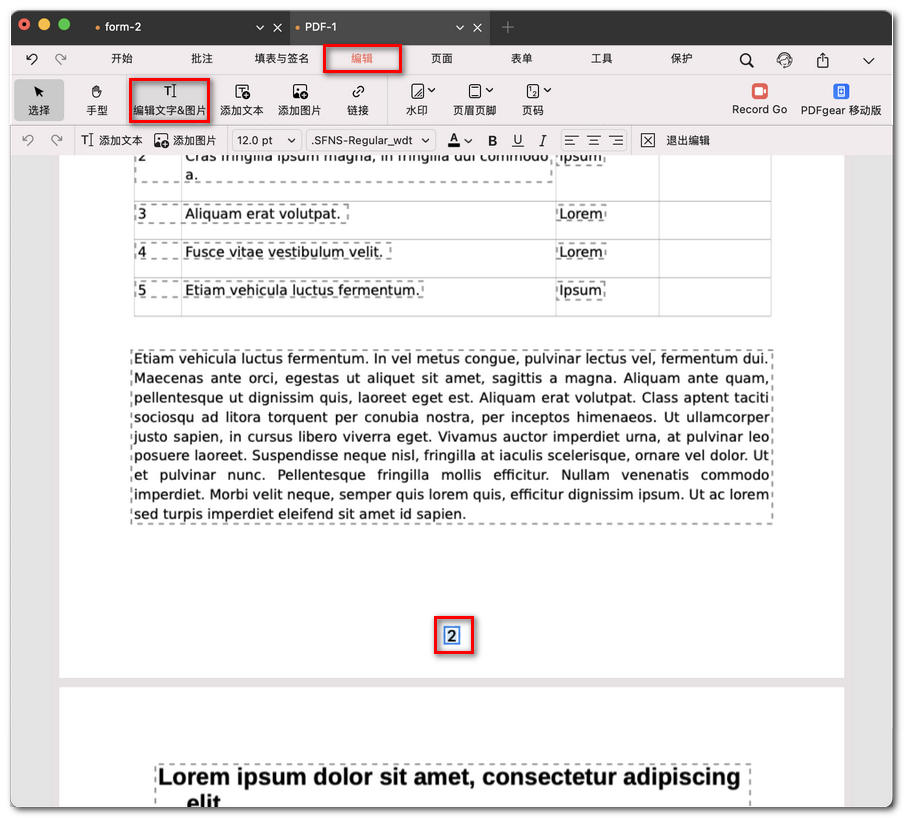Open the font color picker
This screenshot has height=818, width=904.
[x=460, y=141]
